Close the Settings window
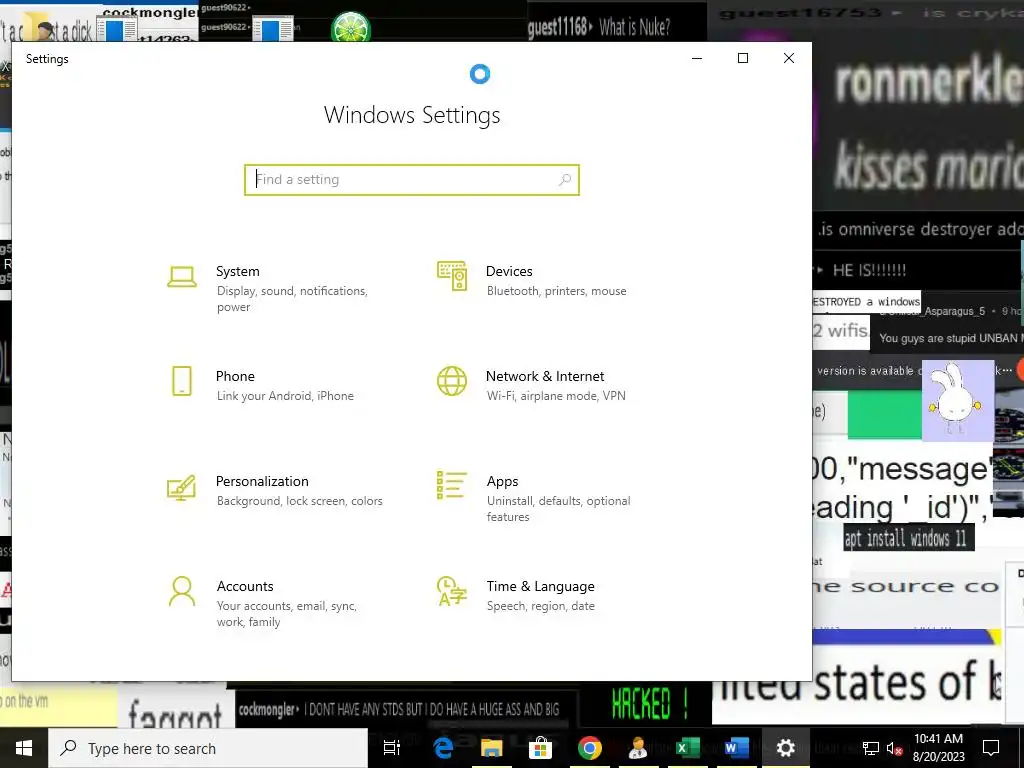This screenshot has height=768, width=1024. pos(789,58)
